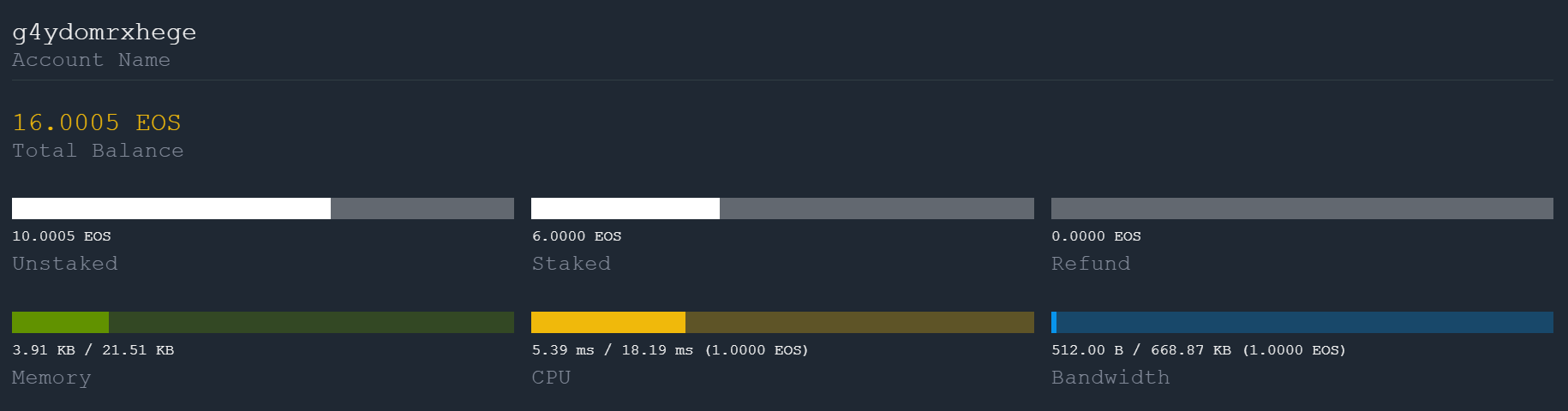Click the white Unstaked progress bar
The height and width of the screenshot is (411, 1568).
263,208
